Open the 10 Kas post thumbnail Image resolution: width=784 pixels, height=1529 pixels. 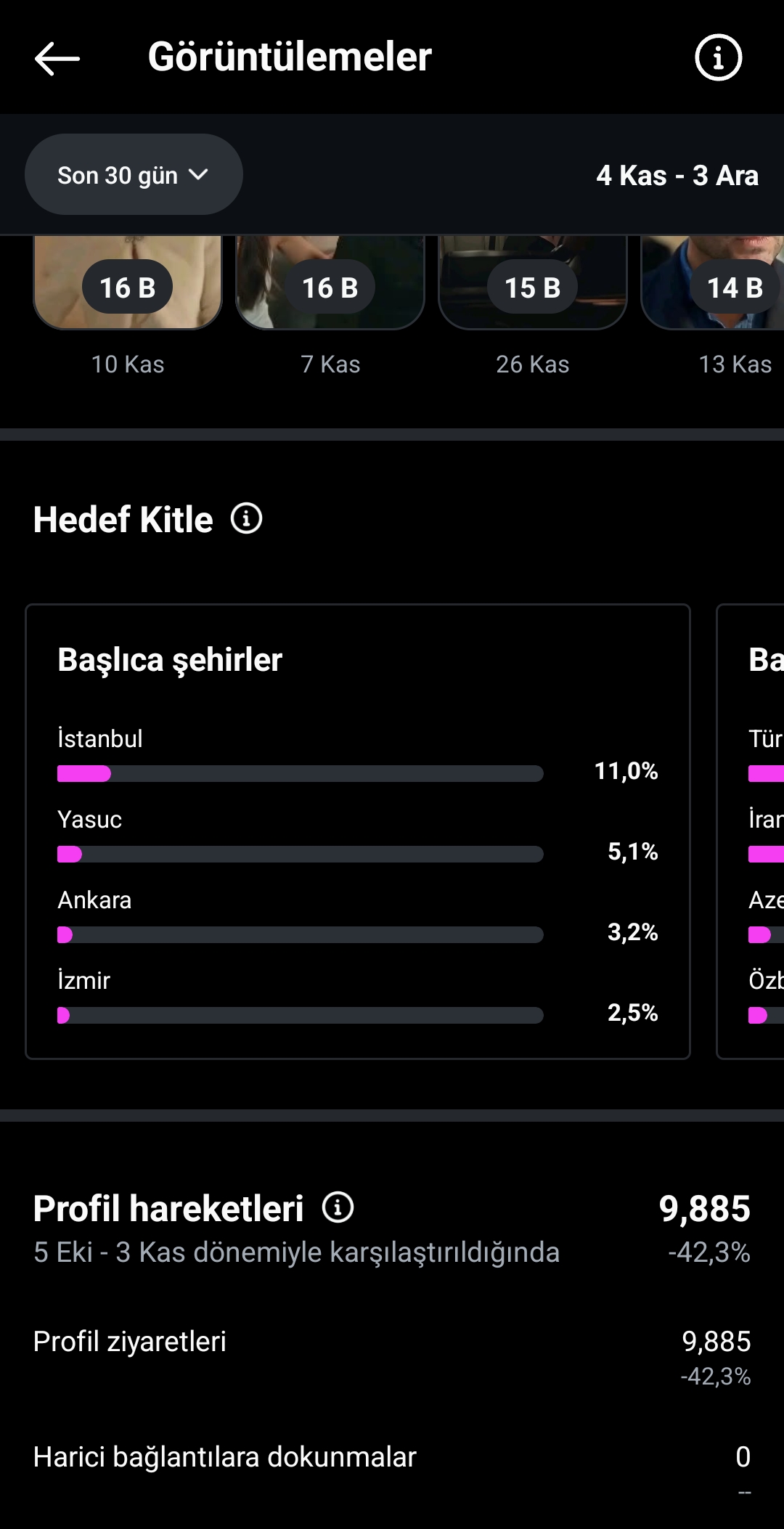pos(128,282)
